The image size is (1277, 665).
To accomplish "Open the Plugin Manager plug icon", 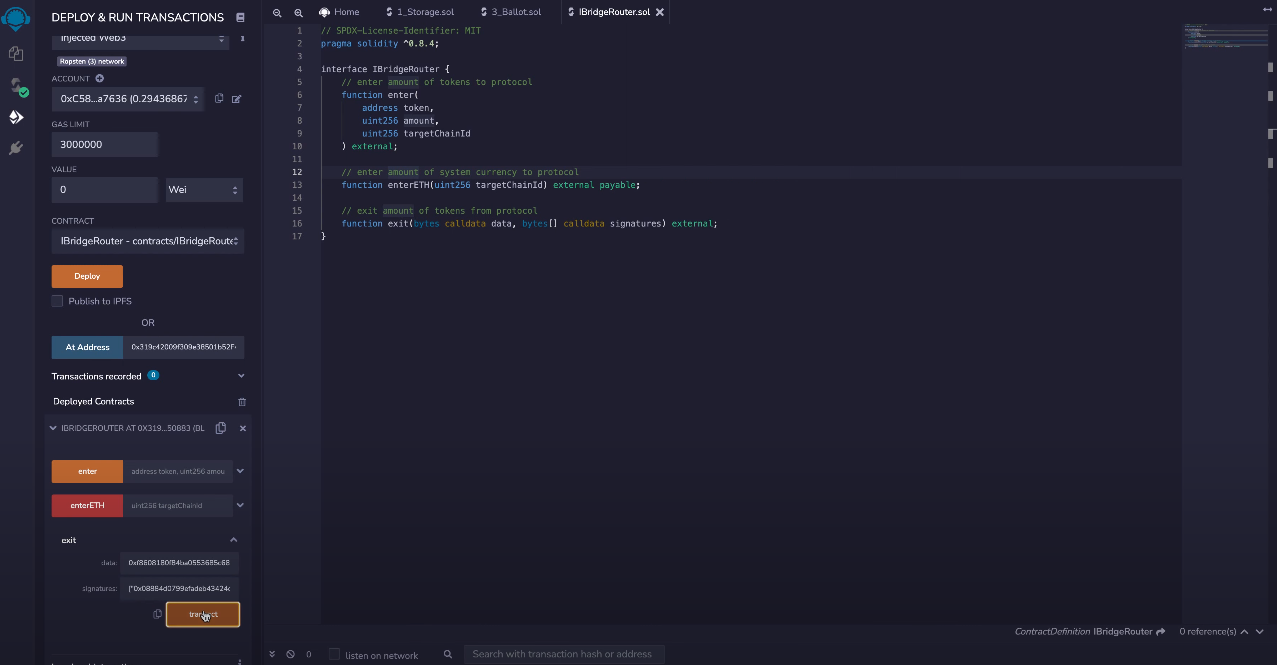I will tap(16, 148).
